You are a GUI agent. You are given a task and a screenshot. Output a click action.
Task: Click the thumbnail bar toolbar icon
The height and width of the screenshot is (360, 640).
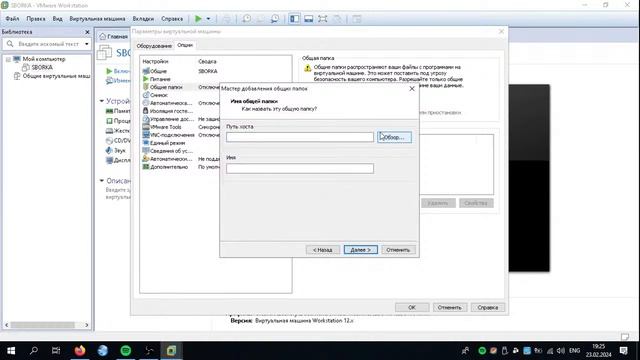click(309, 19)
